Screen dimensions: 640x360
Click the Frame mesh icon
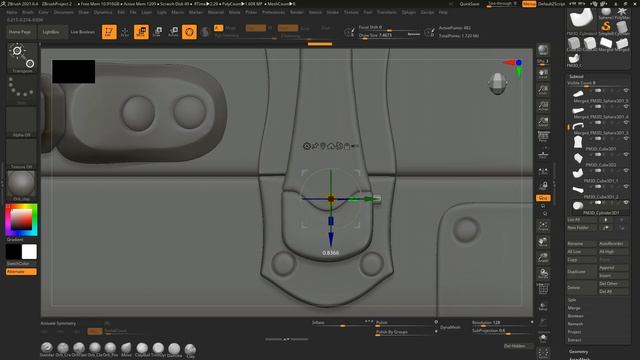543,226
